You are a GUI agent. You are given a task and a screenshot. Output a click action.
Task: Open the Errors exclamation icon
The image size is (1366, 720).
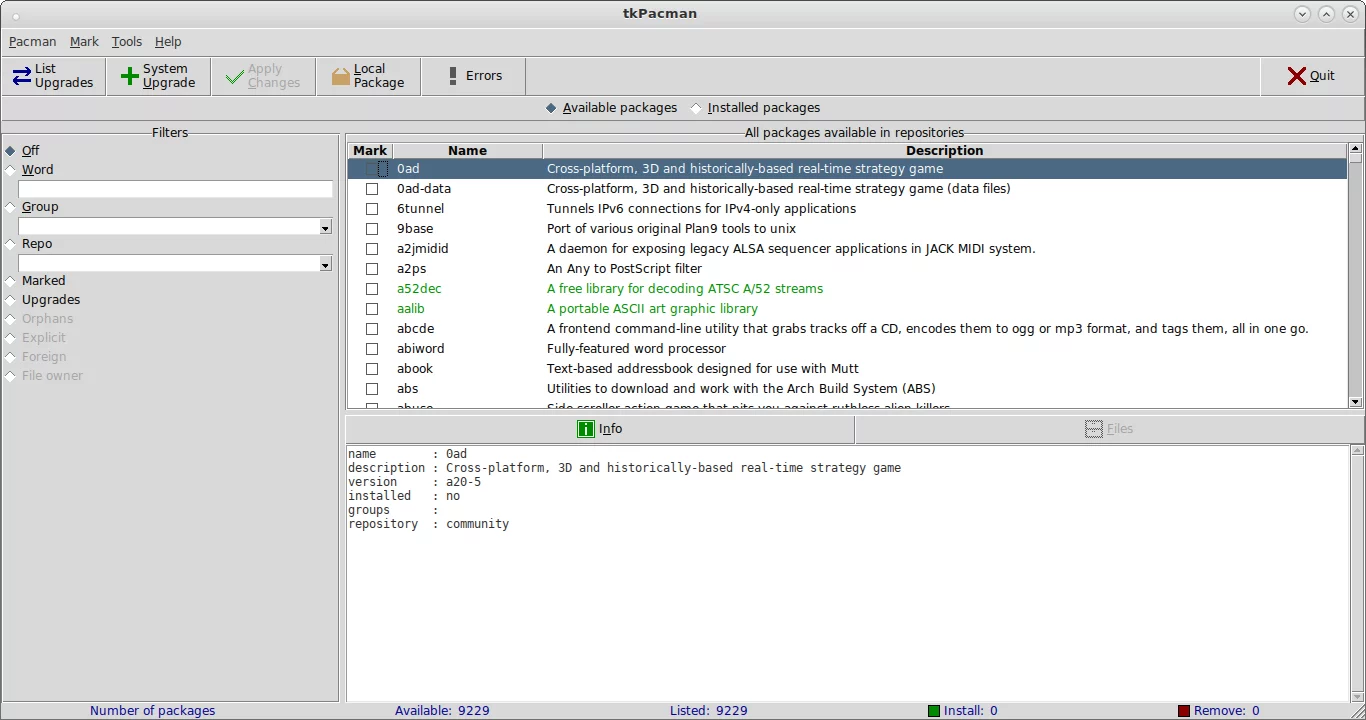453,76
